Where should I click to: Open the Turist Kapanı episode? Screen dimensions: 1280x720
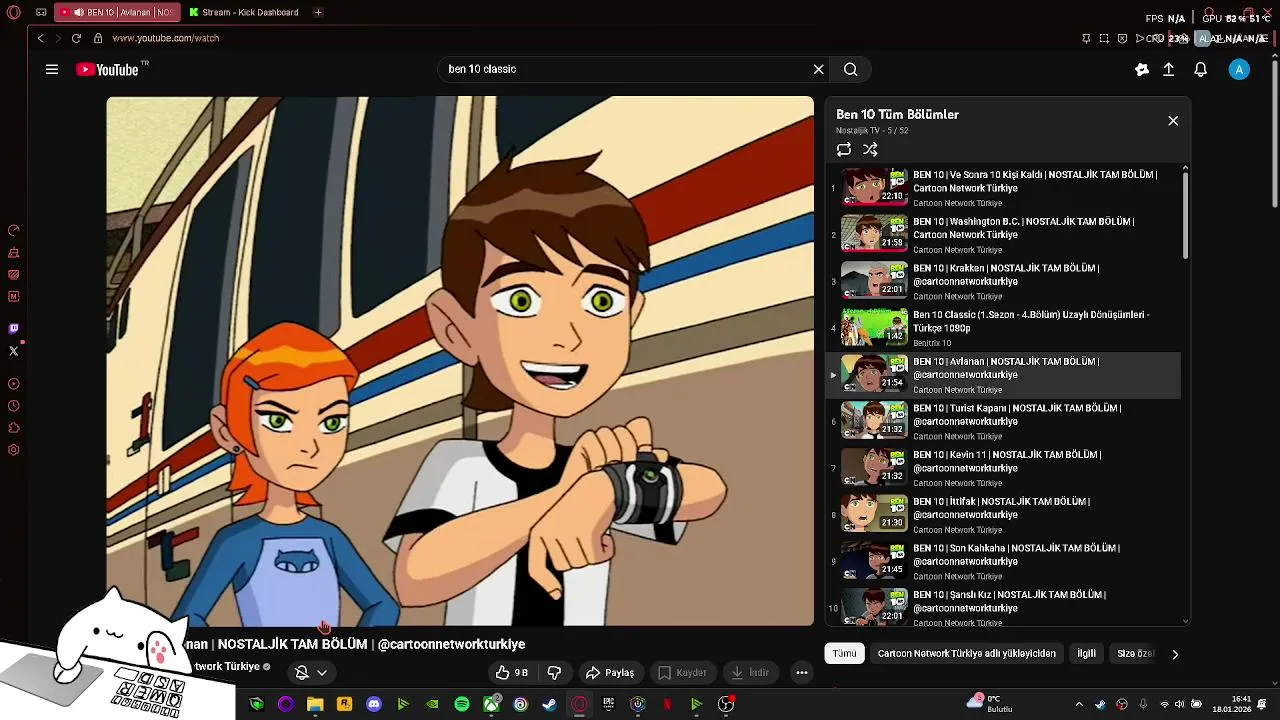coord(1003,421)
